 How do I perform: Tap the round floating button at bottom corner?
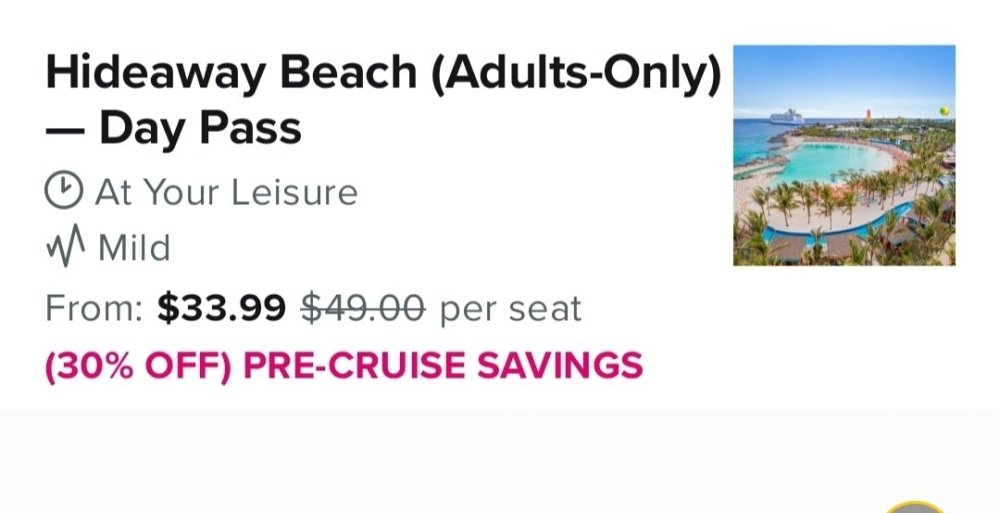tap(916, 507)
